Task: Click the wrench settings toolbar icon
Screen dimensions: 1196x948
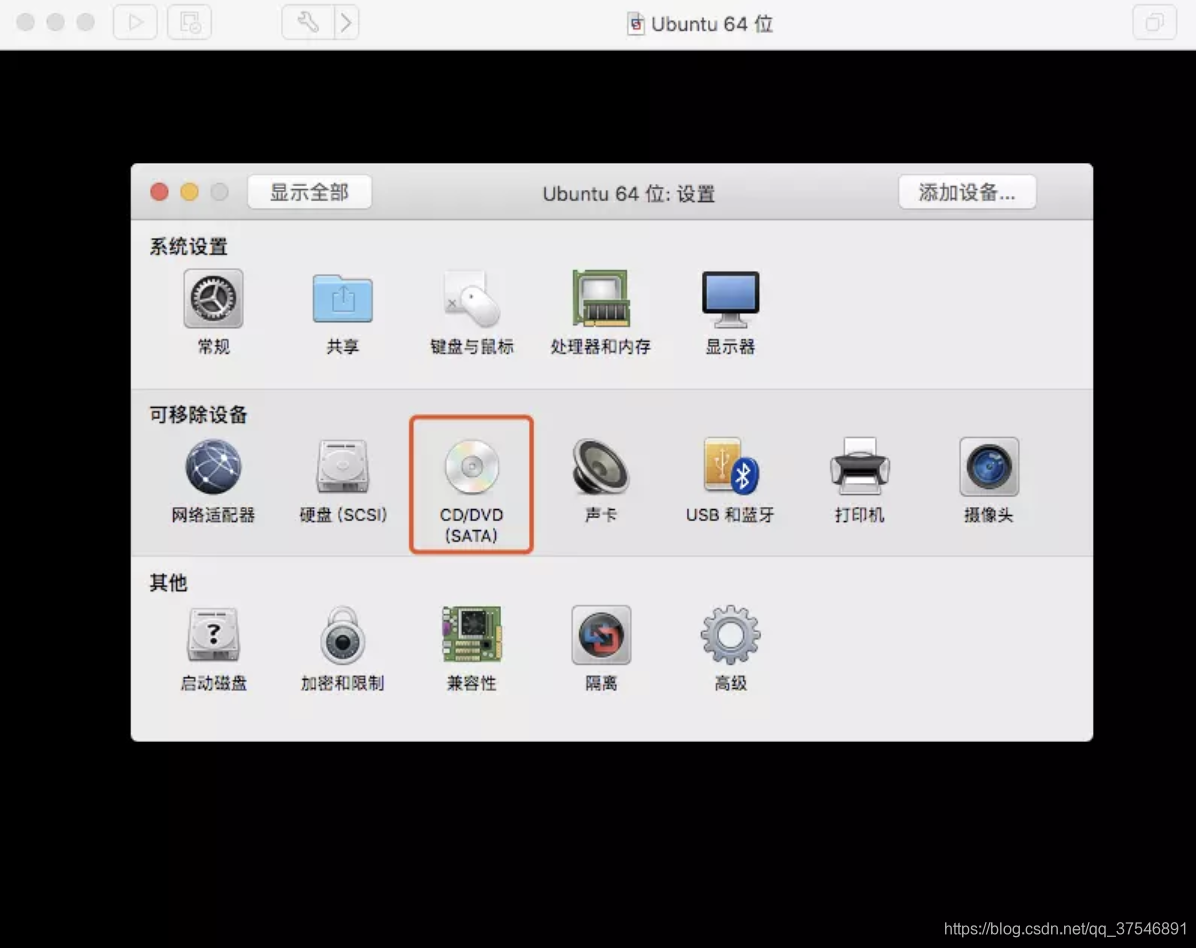Action: tap(307, 22)
